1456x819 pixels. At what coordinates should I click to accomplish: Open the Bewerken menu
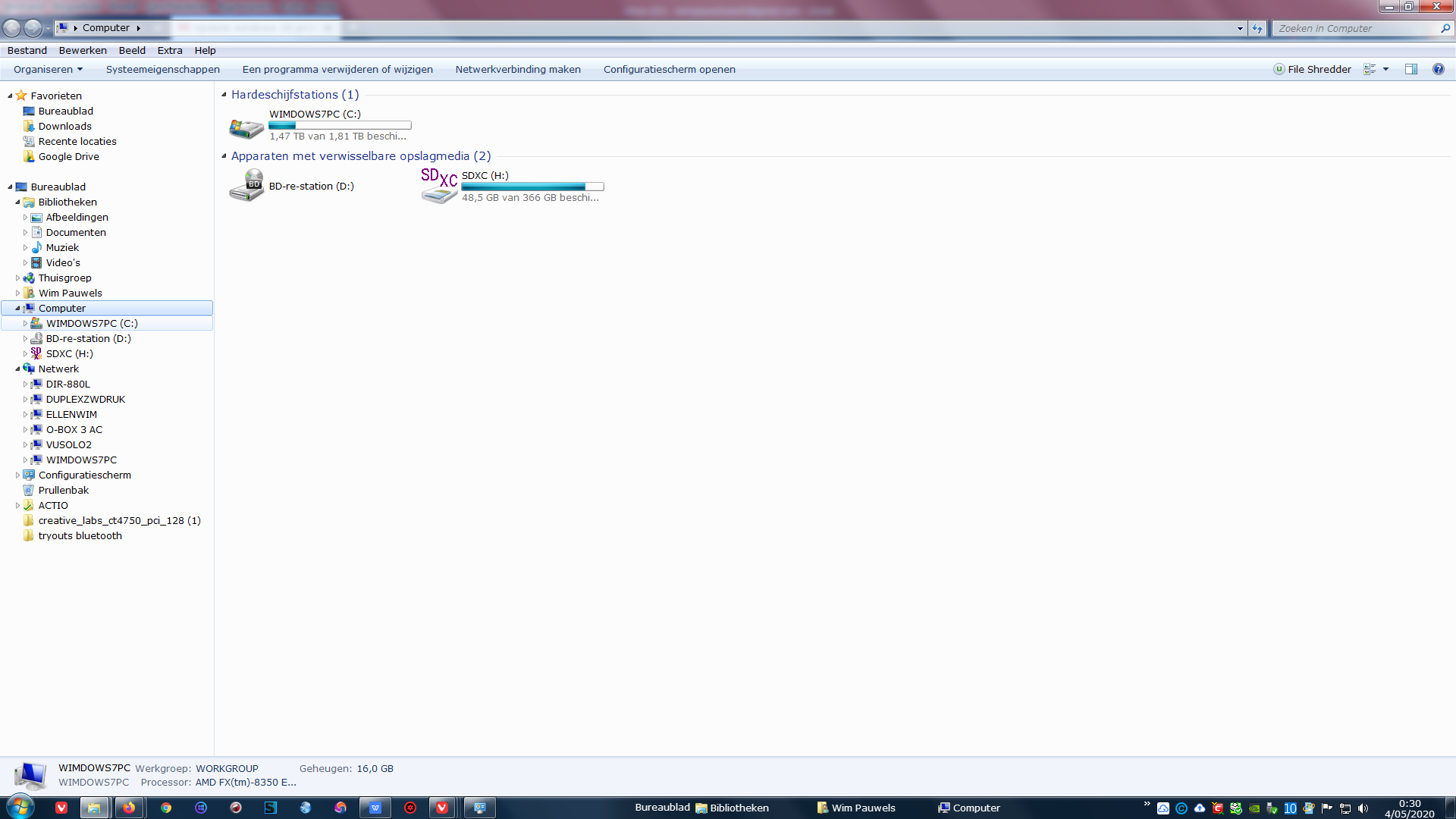83,50
